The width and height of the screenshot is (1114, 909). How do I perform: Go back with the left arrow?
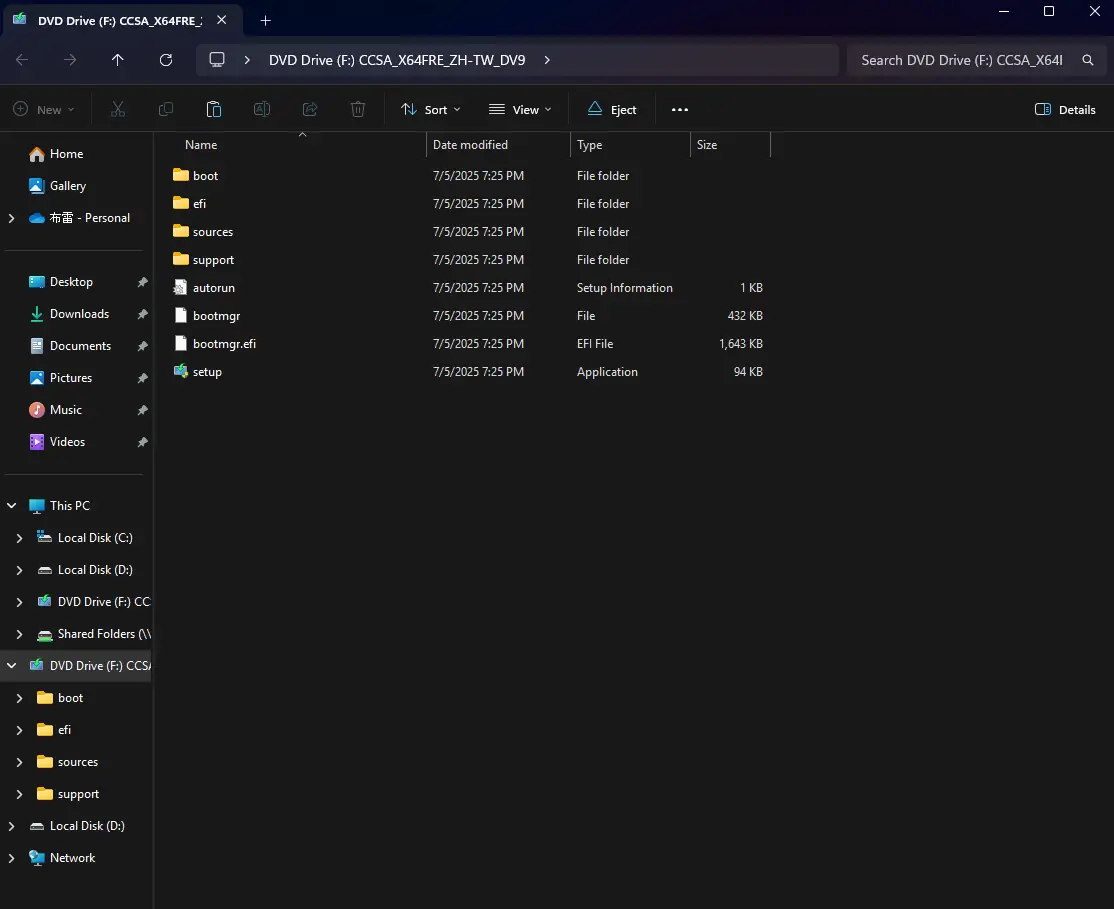[22, 60]
